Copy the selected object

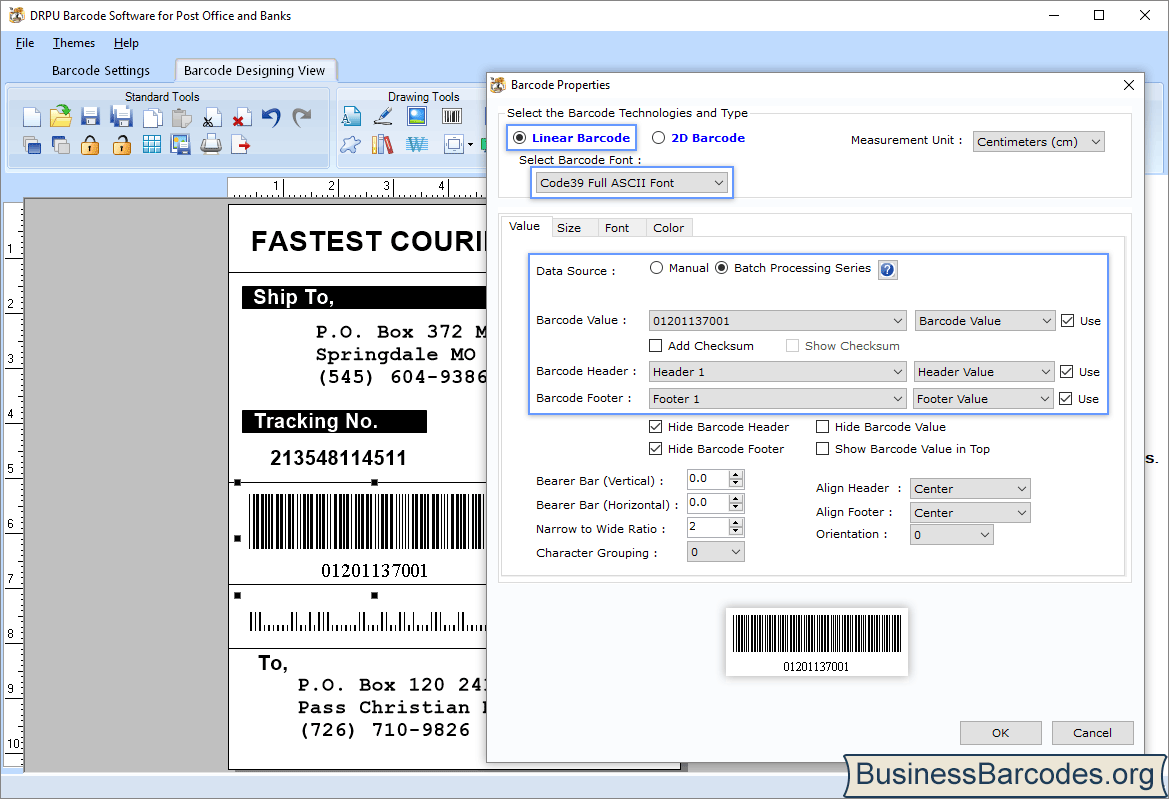coord(152,118)
